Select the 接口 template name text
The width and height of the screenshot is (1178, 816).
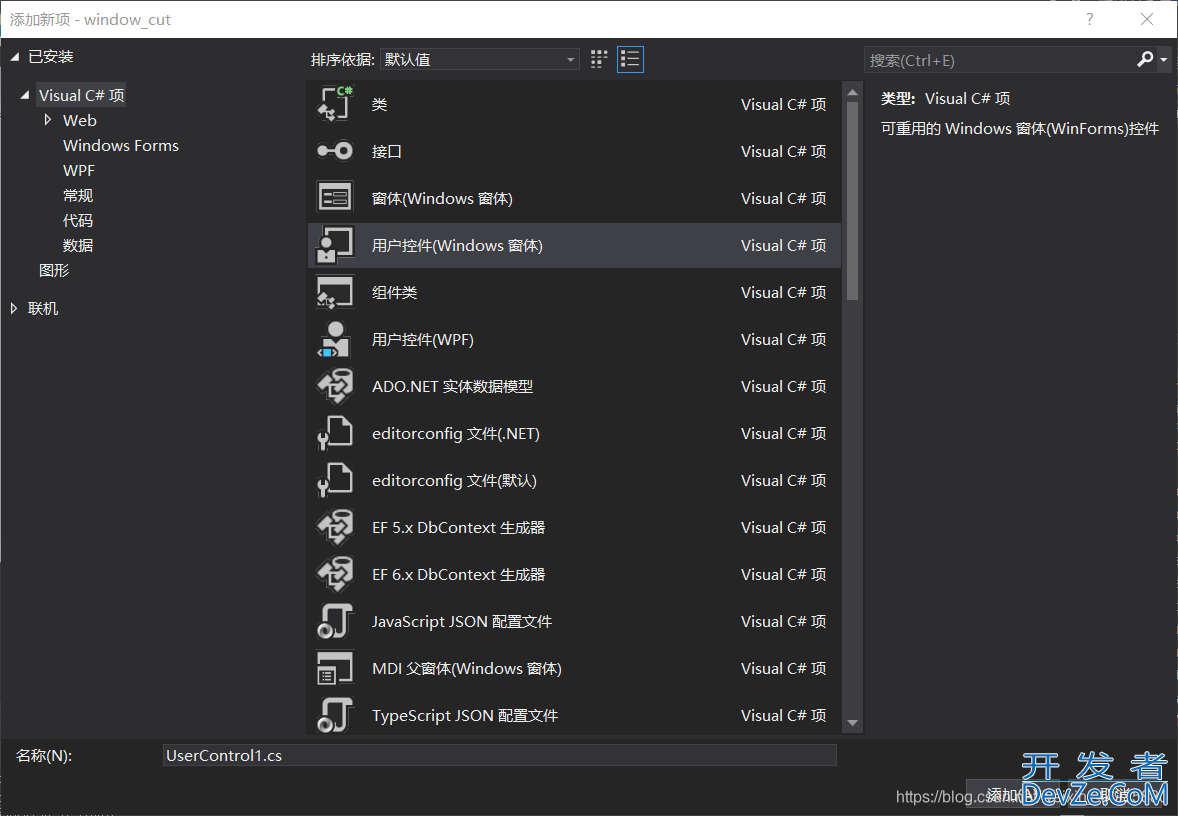(x=387, y=151)
